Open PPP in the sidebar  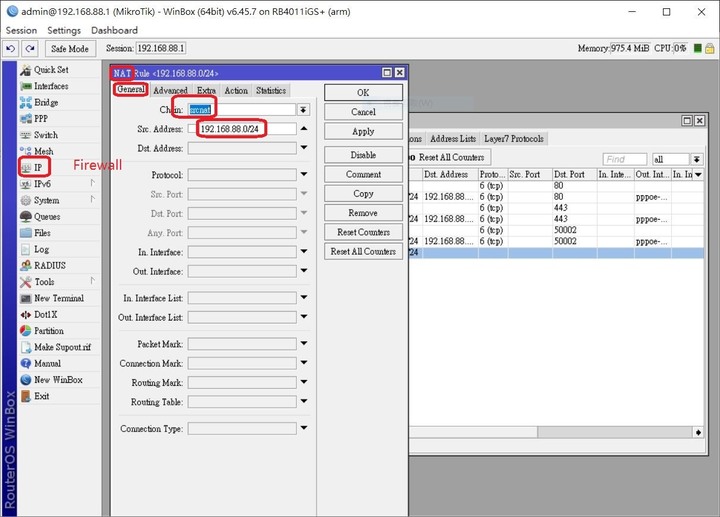coord(40,119)
